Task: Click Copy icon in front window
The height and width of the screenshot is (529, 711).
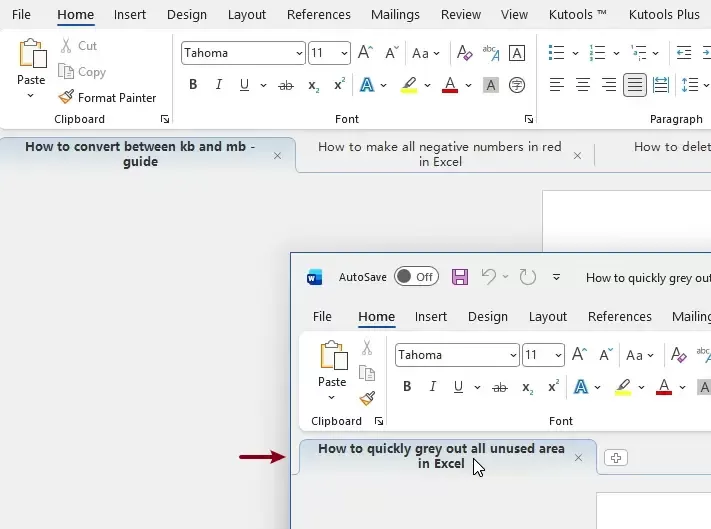Action: click(x=367, y=374)
